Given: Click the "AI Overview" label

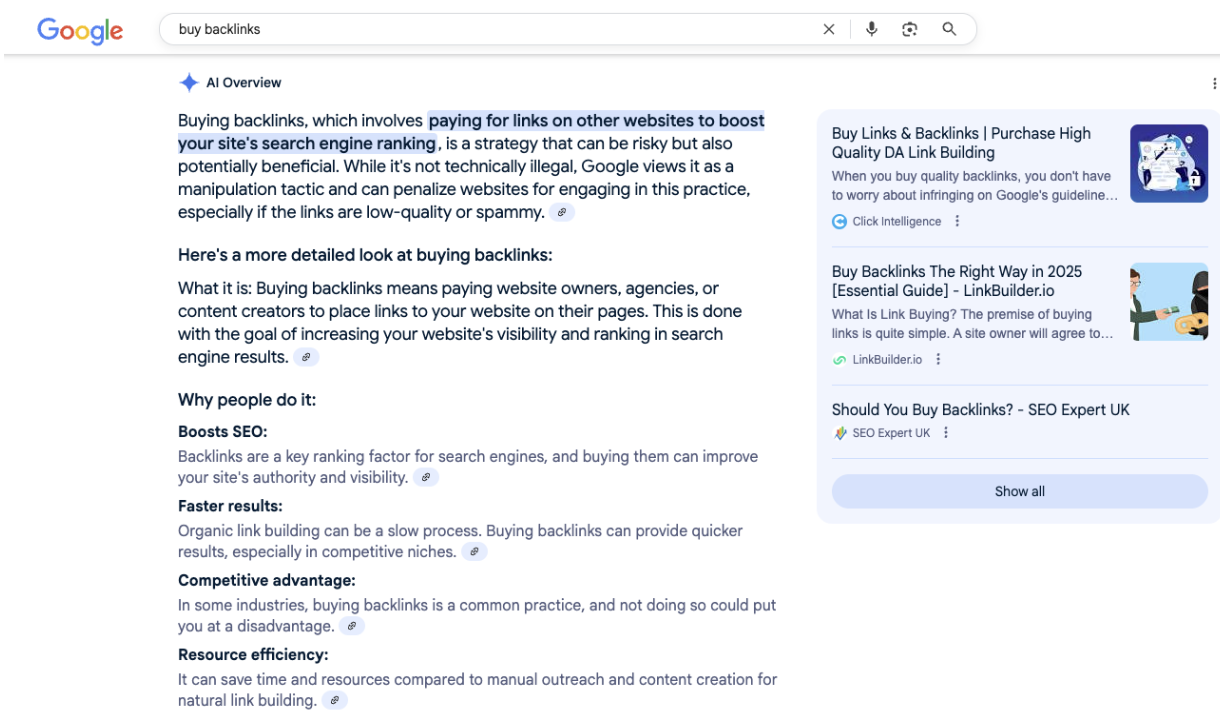Looking at the screenshot, I should pyautogui.click(x=244, y=83).
